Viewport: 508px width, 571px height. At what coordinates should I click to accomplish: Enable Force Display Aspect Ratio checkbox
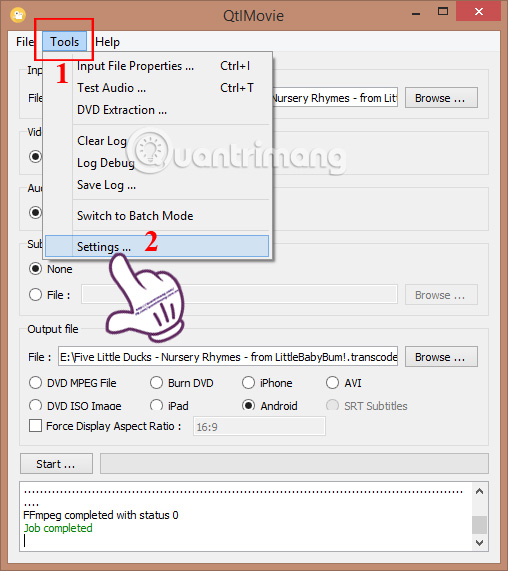[35, 426]
